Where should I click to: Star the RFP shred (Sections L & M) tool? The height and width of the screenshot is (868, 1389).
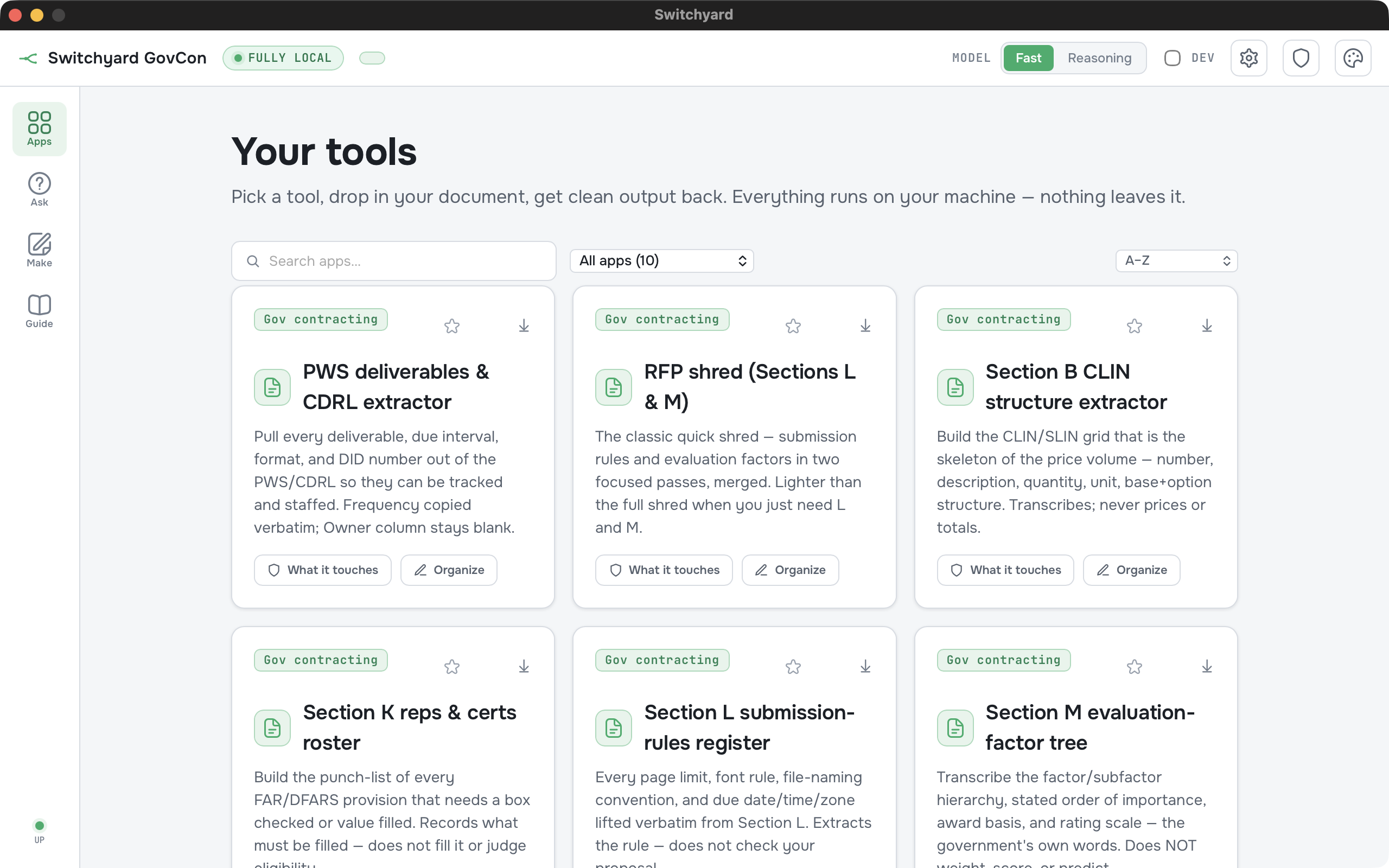pos(793,326)
